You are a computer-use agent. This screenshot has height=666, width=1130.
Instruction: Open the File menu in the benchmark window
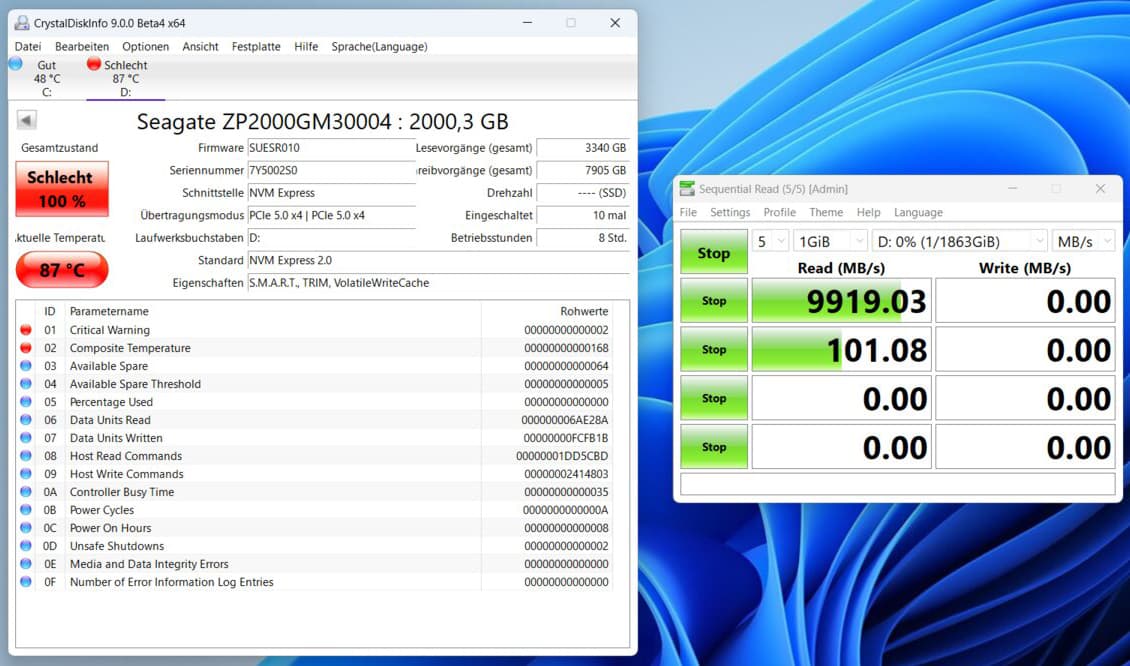(688, 213)
